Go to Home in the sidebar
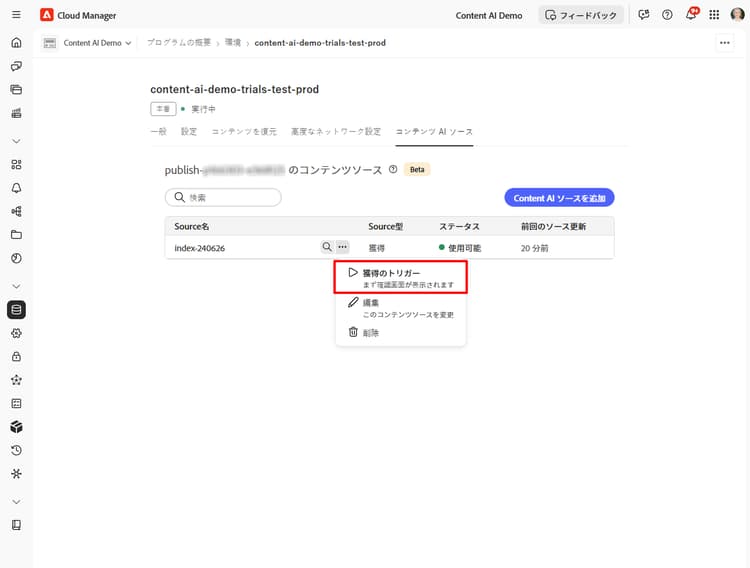750x568 pixels. coord(16,43)
